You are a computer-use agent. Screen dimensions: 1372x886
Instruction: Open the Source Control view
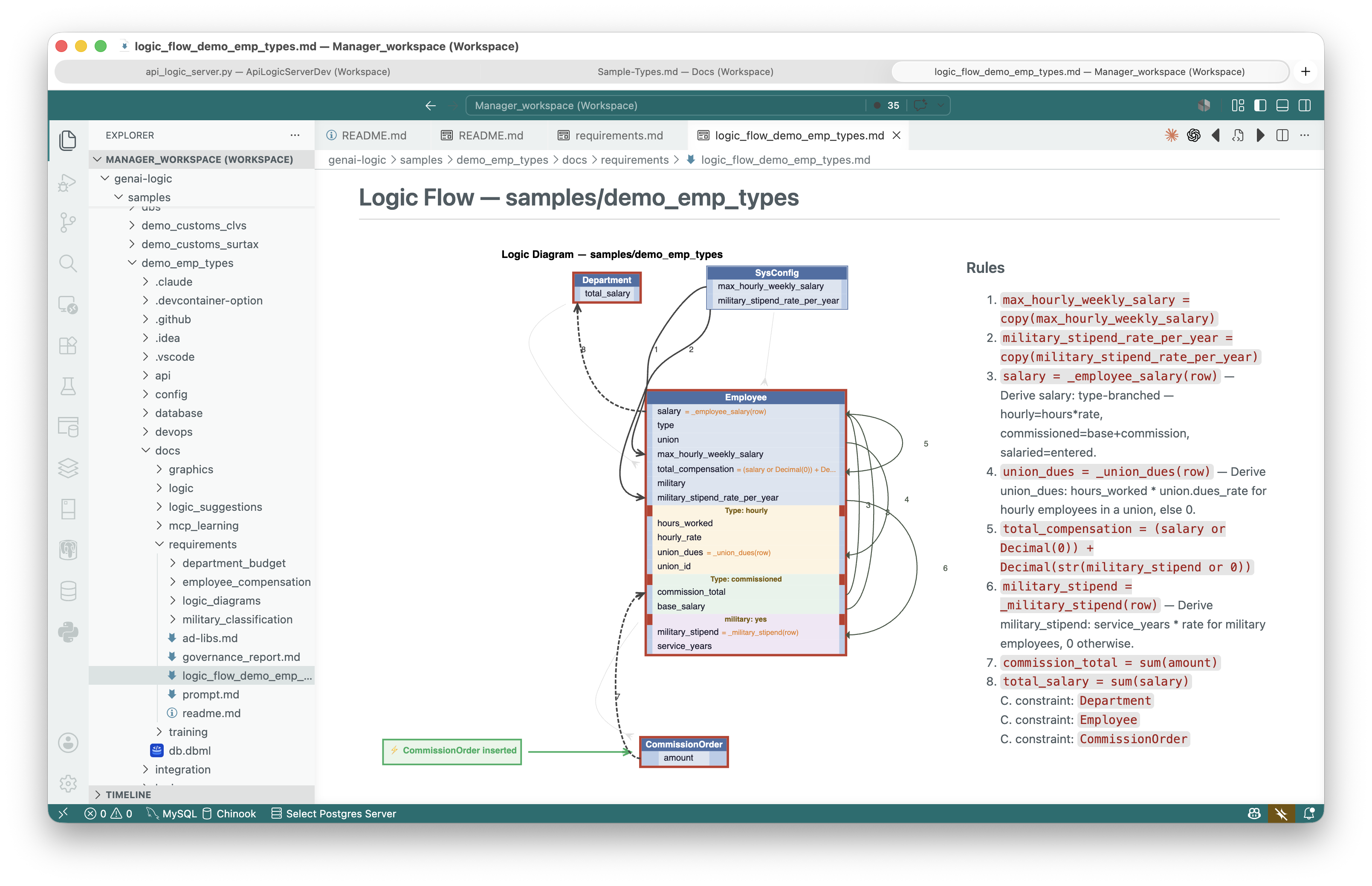click(x=68, y=223)
